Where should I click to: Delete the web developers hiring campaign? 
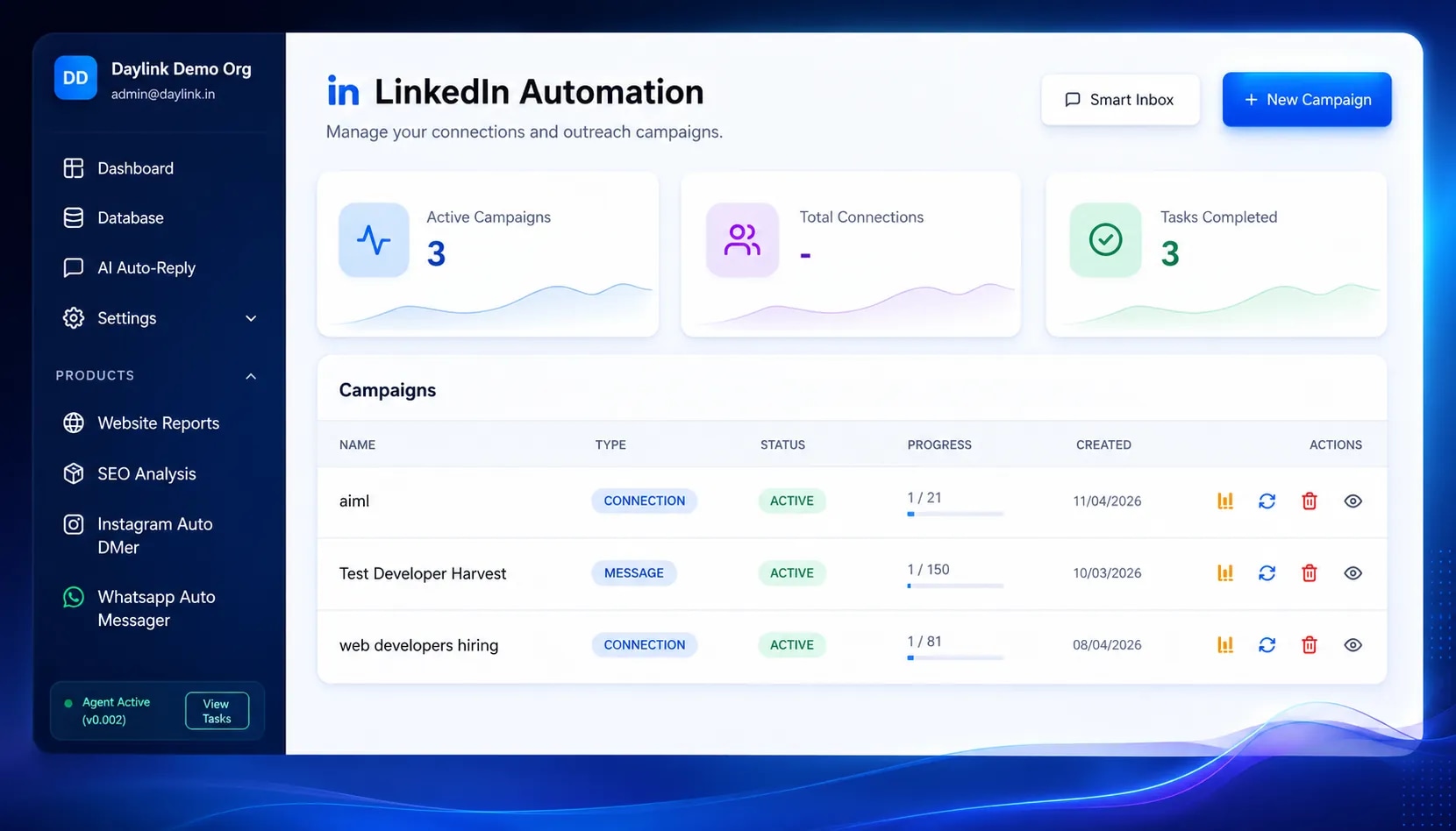click(1310, 645)
